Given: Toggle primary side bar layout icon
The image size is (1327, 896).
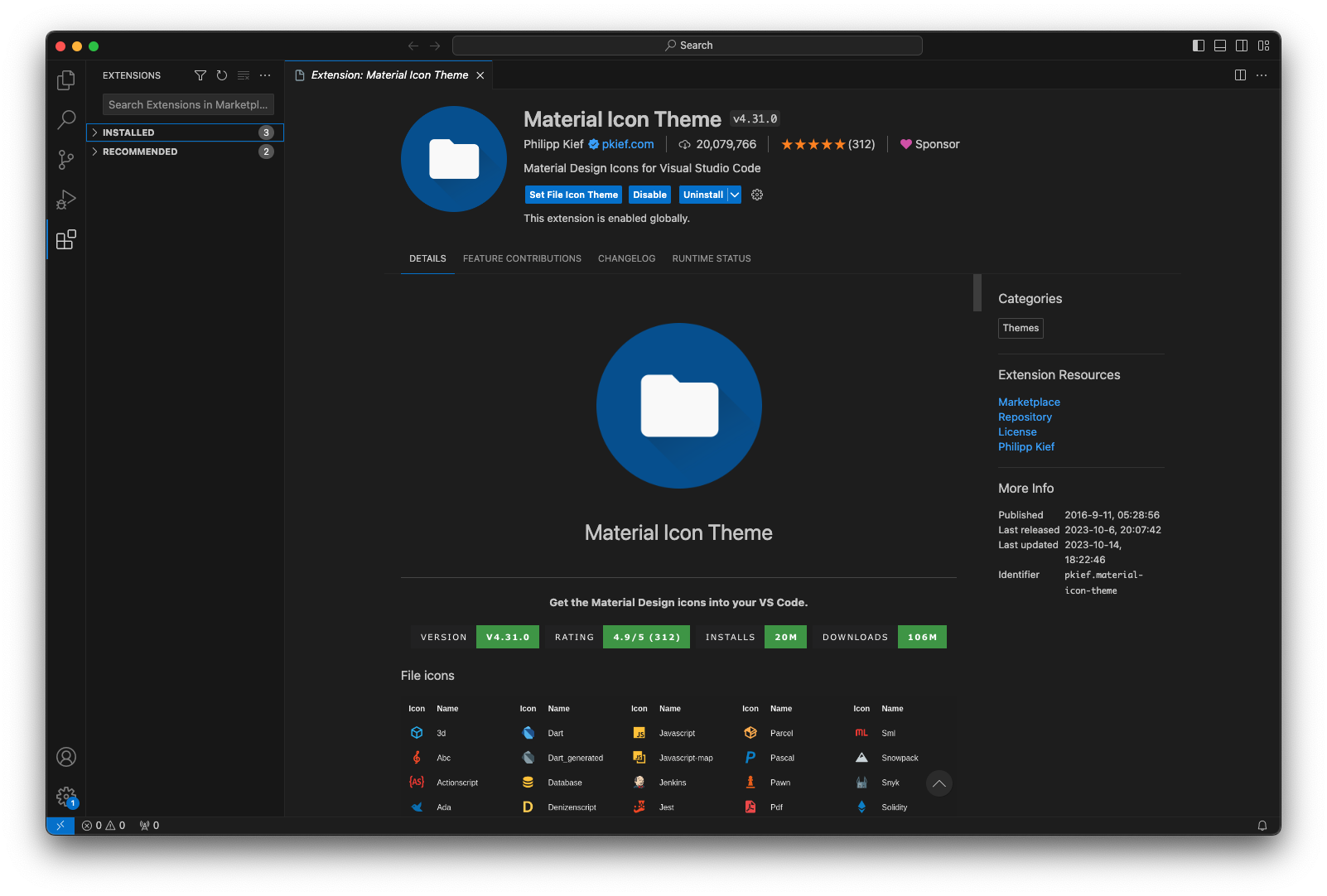Looking at the screenshot, I should pyautogui.click(x=1199, y=46).
